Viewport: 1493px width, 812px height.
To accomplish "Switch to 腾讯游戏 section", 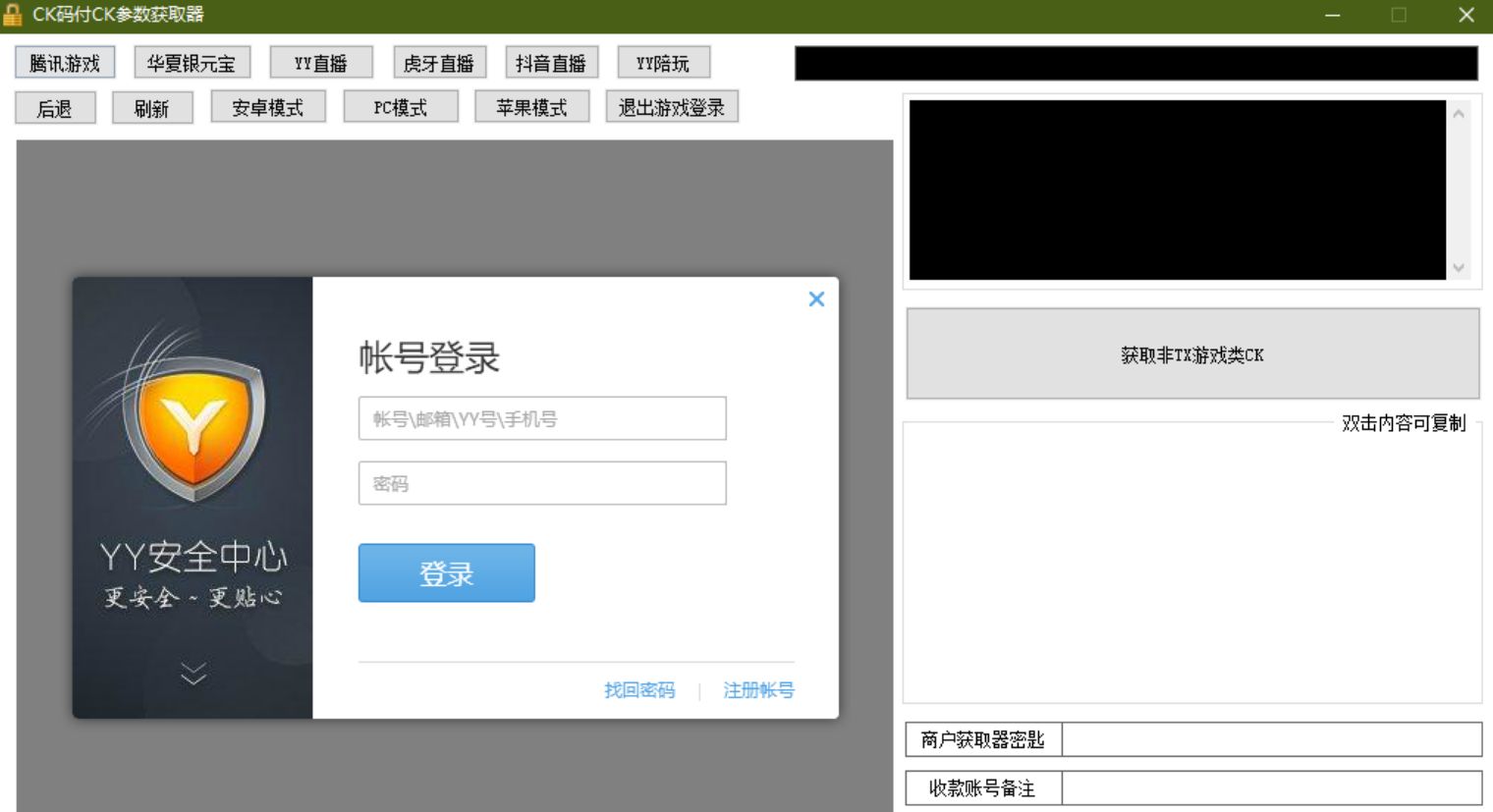I will 64,62.
